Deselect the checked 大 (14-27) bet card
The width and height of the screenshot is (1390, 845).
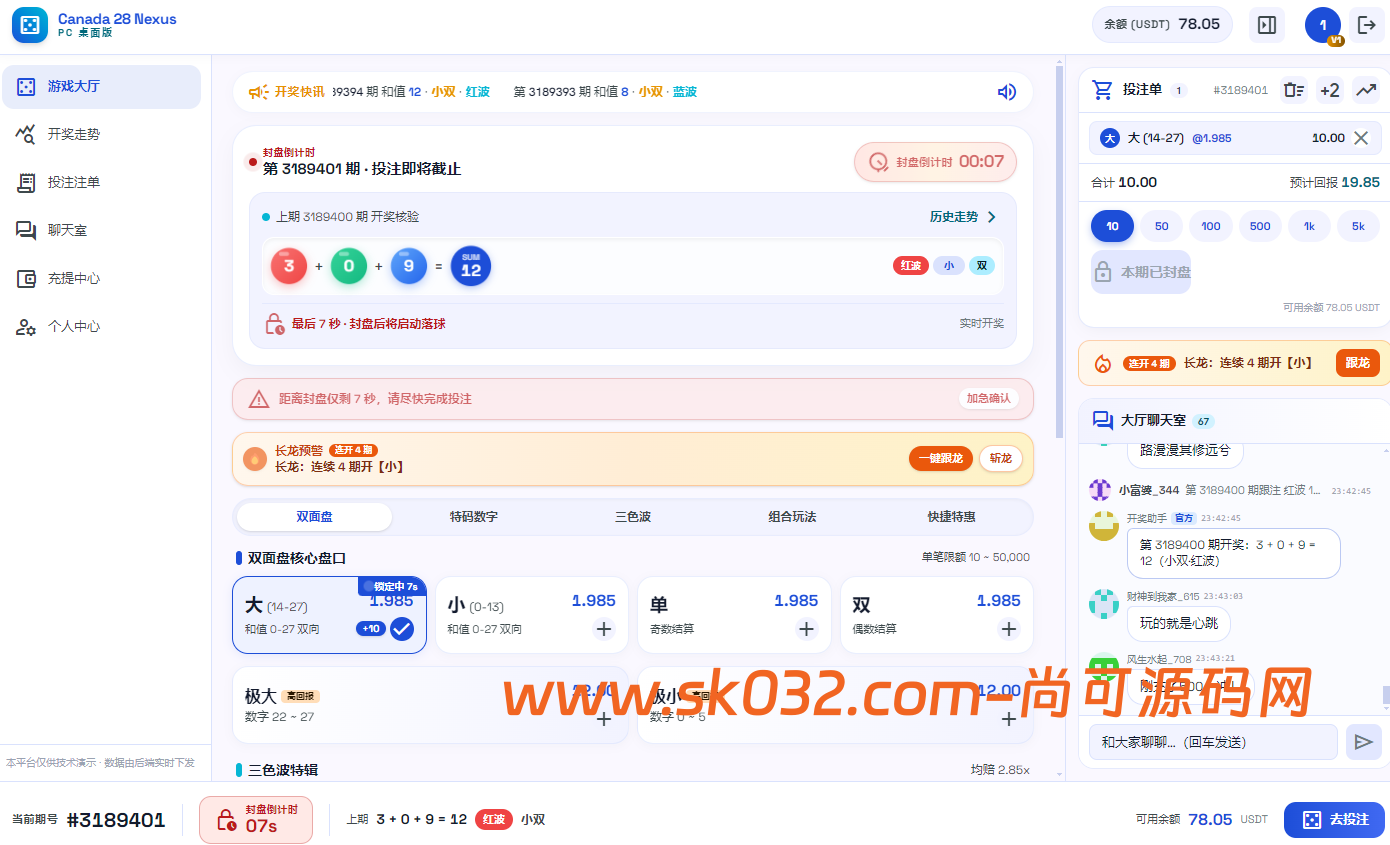click(x=329, y=615)
